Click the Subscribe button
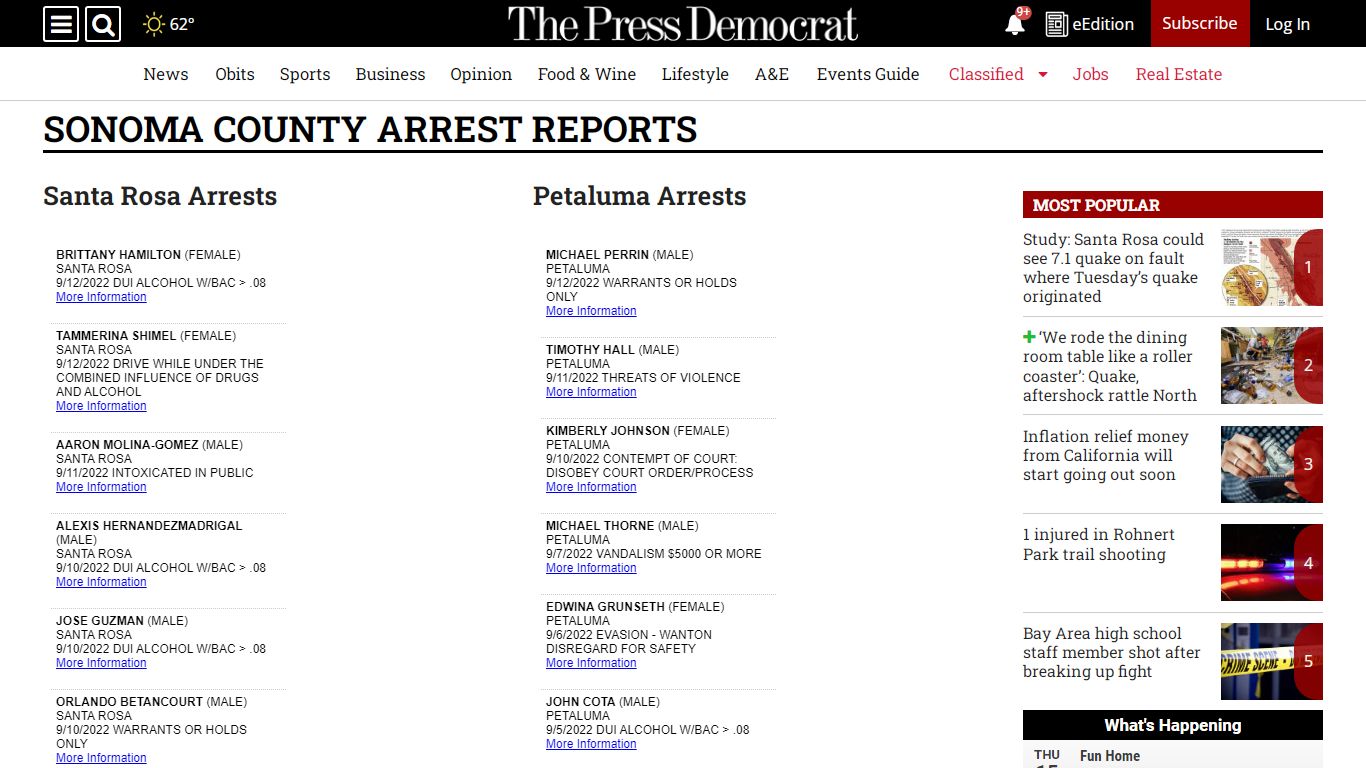The width and height of the screenshot is (1366, 768). (1200, 23)
